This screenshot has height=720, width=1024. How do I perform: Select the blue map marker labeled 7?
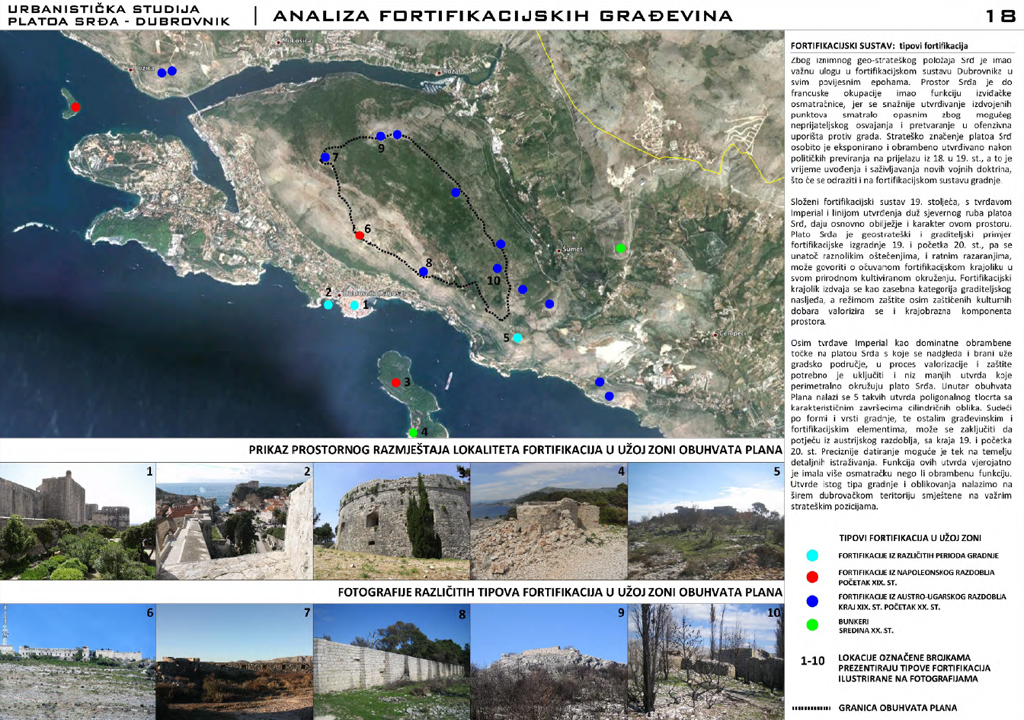click(325, 158)
